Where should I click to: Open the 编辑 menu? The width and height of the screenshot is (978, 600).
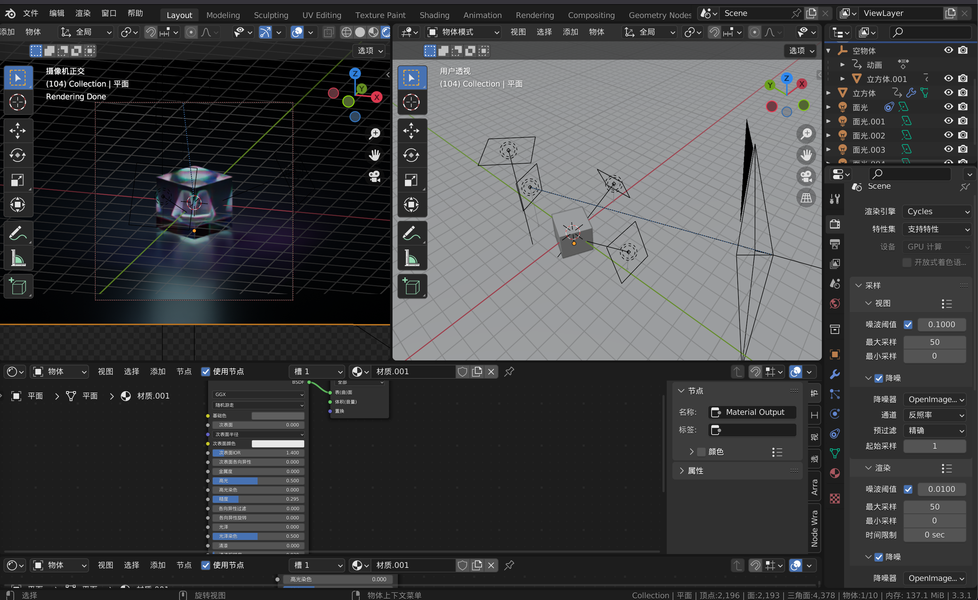[x=57, y=13]
